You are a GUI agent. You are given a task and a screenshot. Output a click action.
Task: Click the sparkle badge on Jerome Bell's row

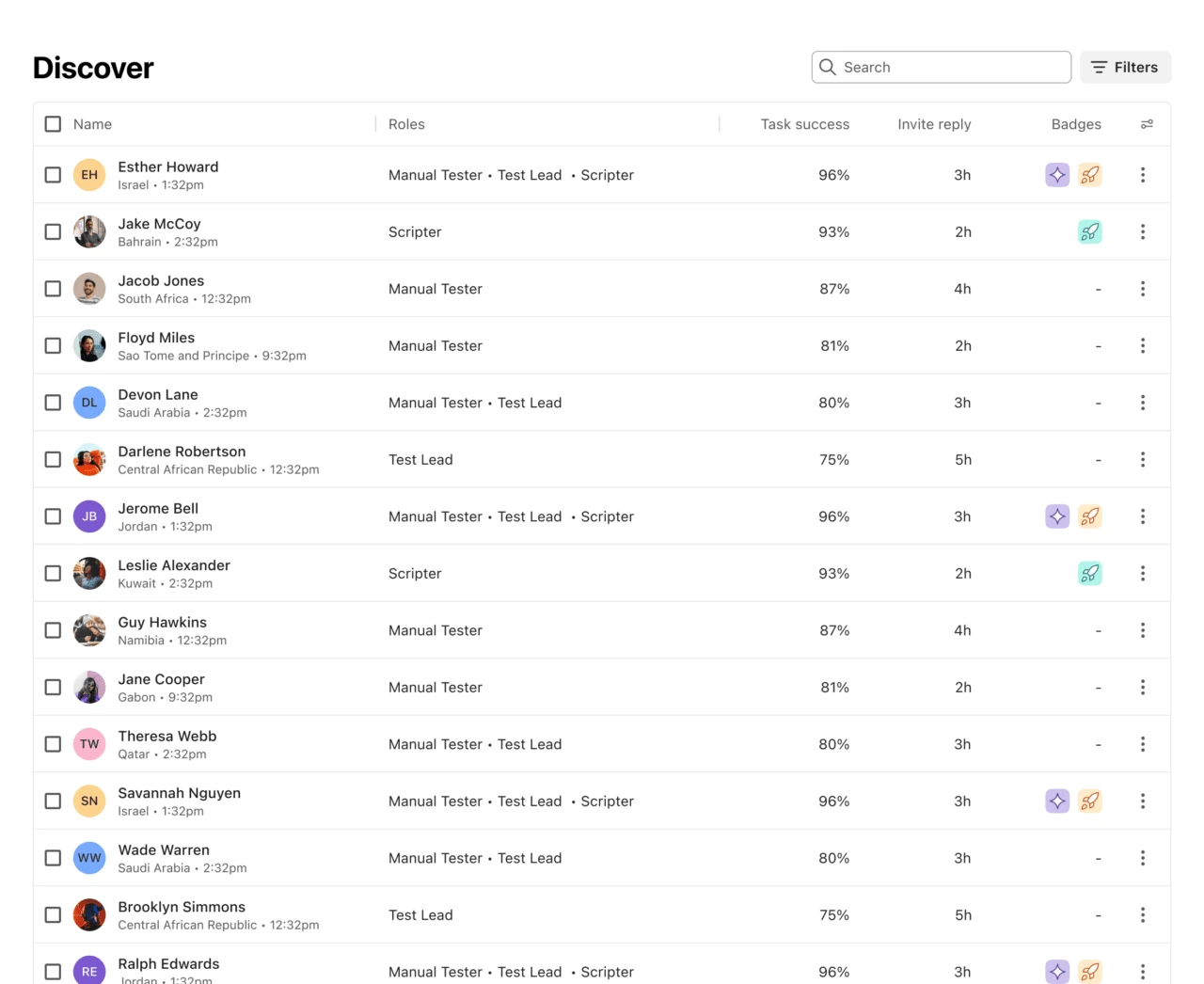[x=1057, y=516]
